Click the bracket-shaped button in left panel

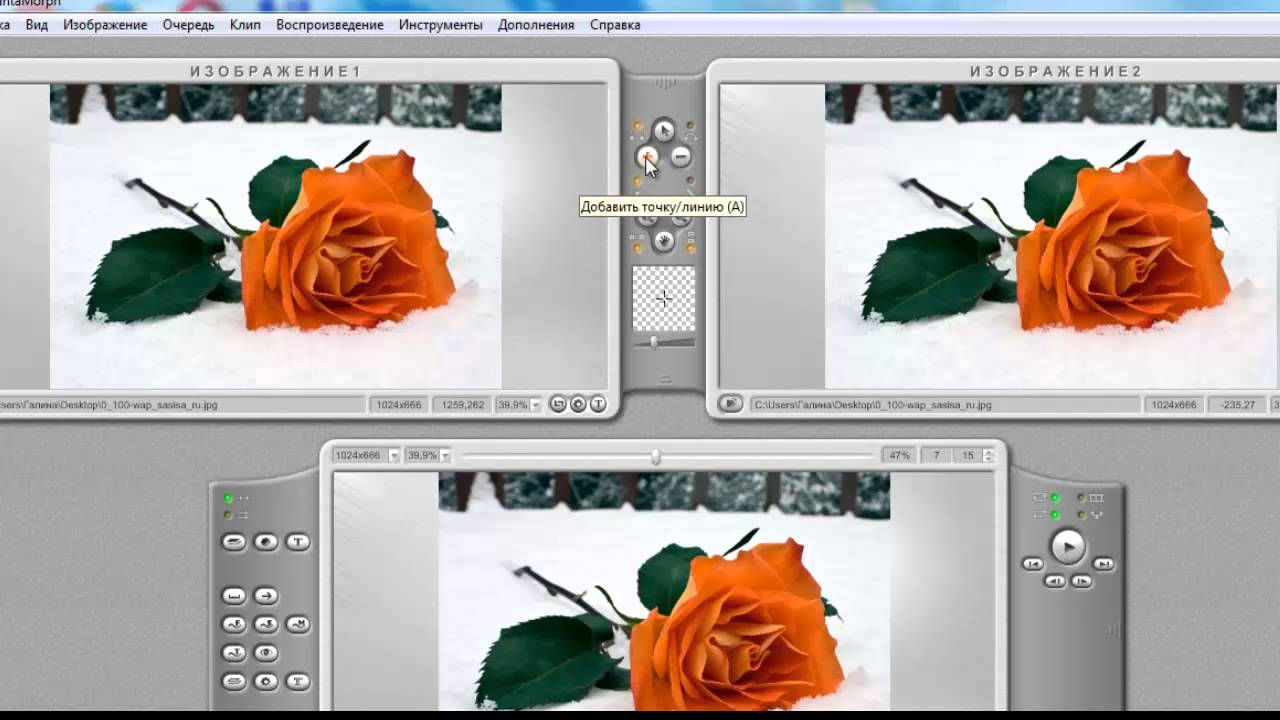[234, 595]
